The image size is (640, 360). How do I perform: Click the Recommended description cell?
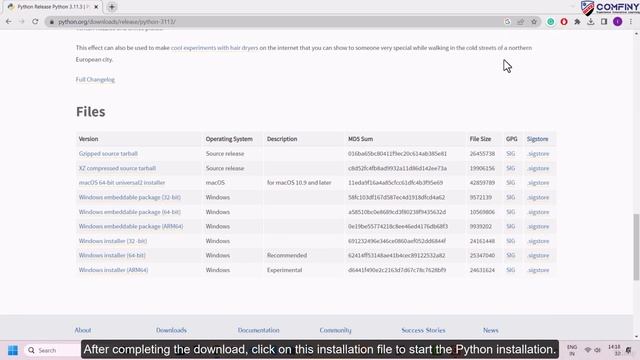(x=287, y=255)
